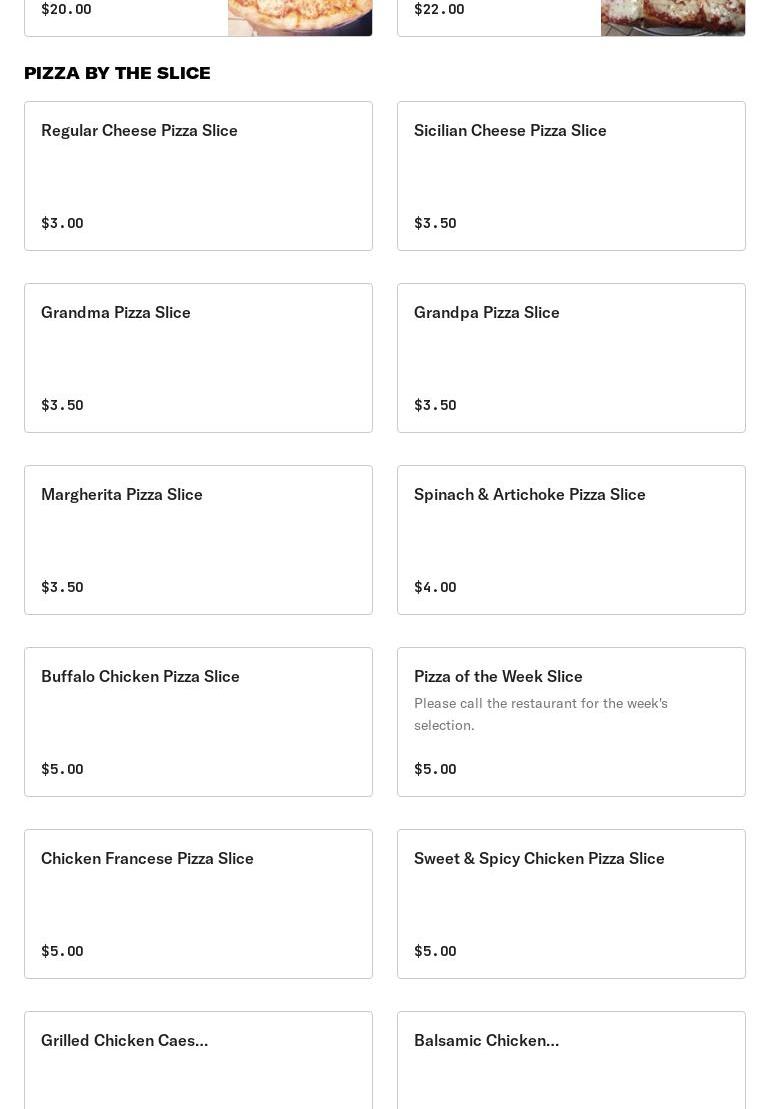Open Buffalo Chicken Pizza Slice
The width and height of the screenshot is (770, 1109).
[198, 721]
